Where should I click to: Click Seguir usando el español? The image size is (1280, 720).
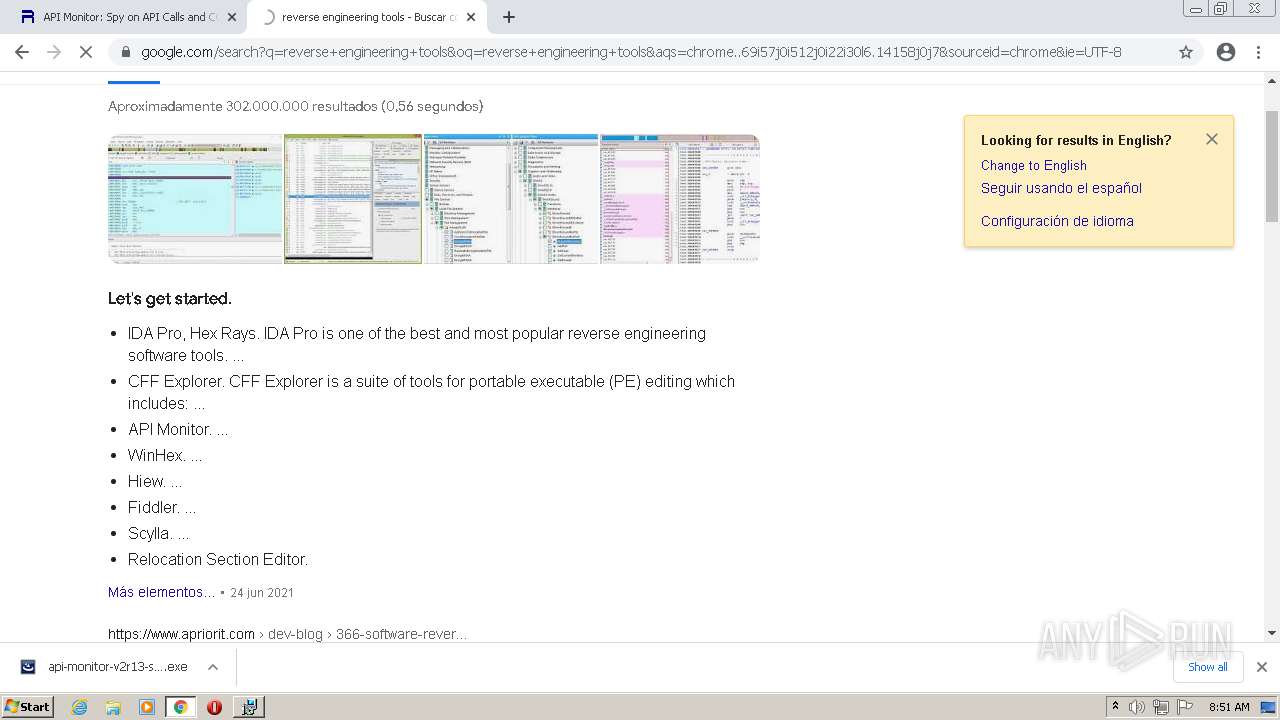[x=1061, y=188]
